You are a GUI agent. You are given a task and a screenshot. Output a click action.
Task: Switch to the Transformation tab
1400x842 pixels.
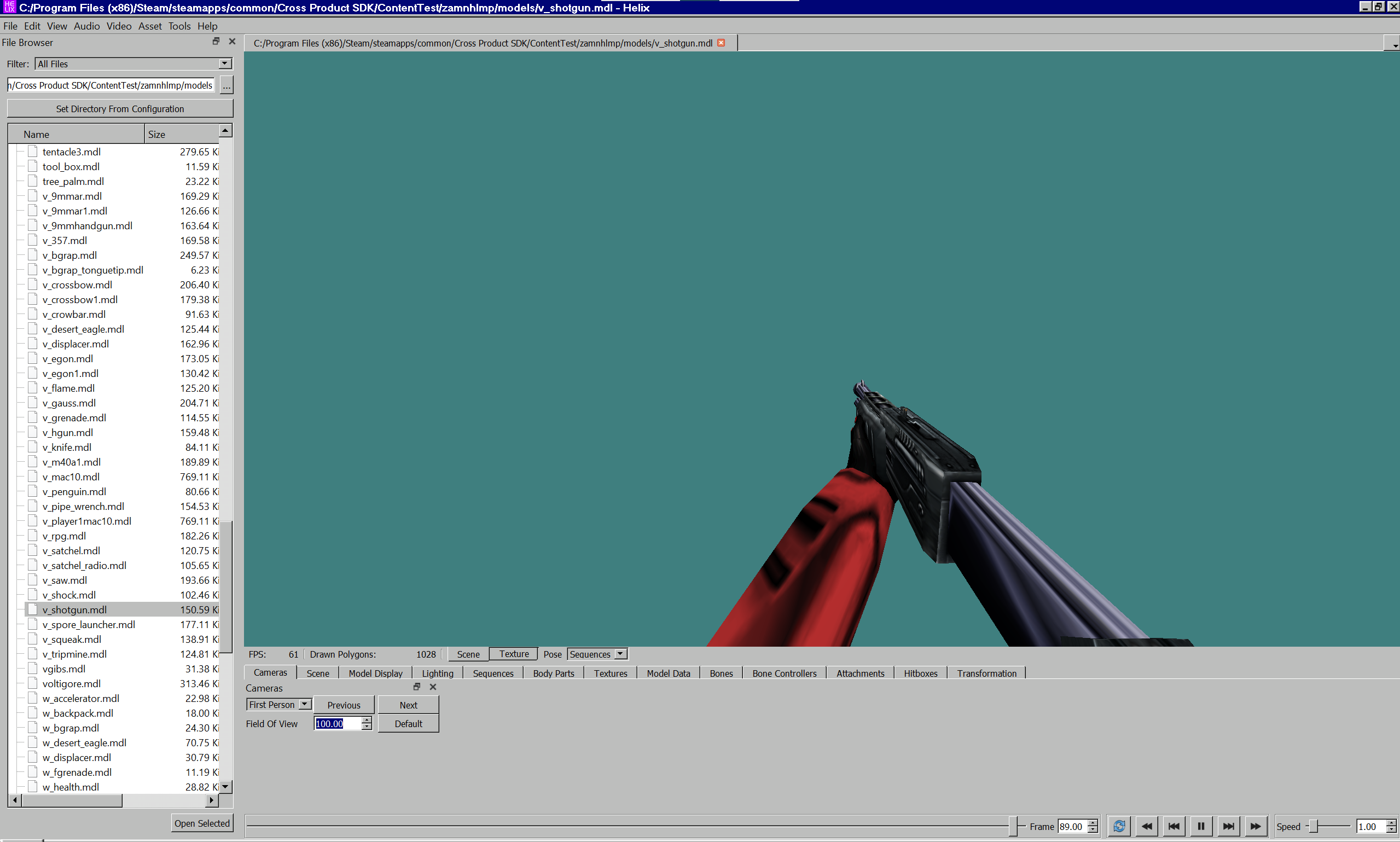pos(986,673)
